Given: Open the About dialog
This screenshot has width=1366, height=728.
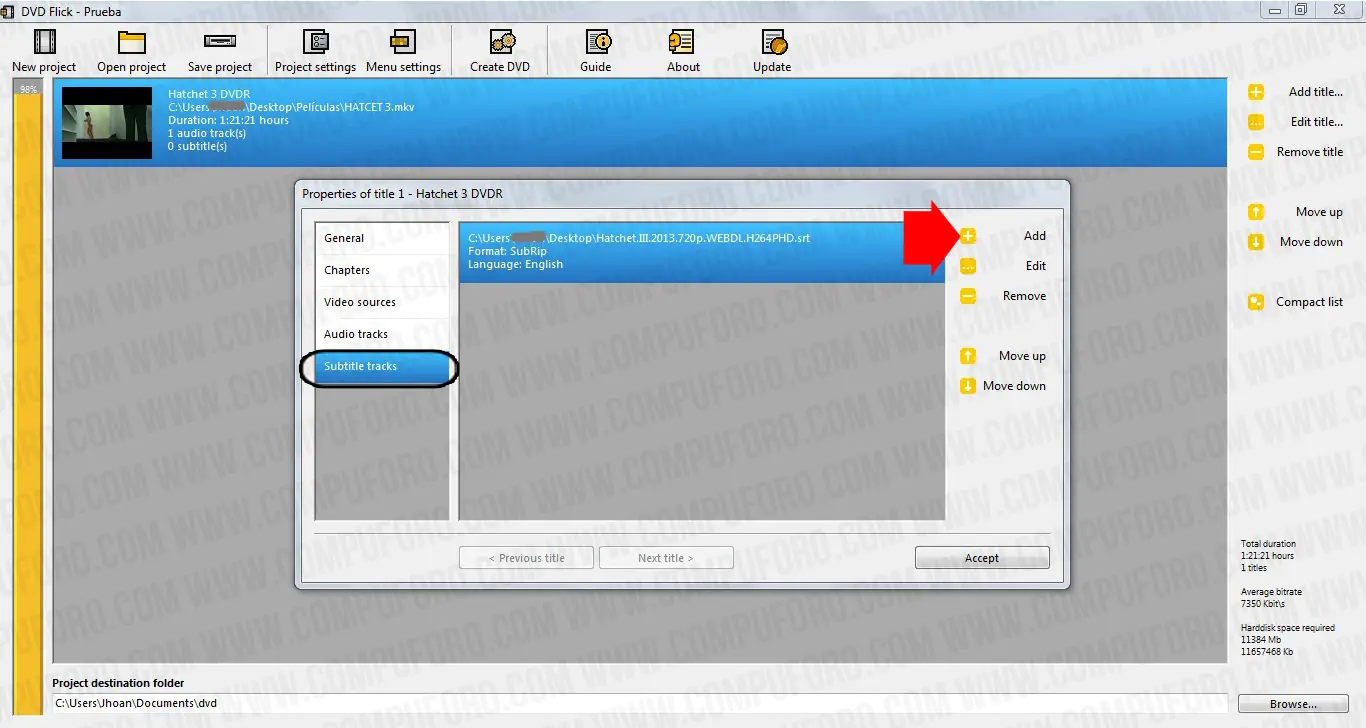Looking at the screenshot, I should 682,50.
